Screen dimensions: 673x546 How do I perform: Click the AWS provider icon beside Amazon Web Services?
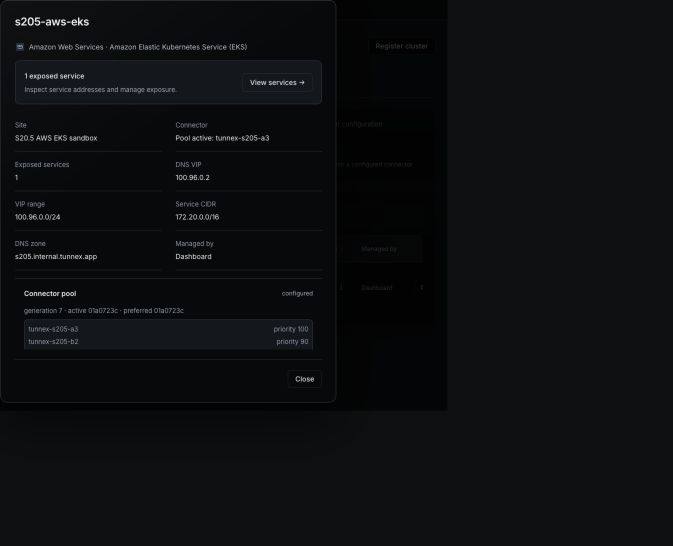20,47
